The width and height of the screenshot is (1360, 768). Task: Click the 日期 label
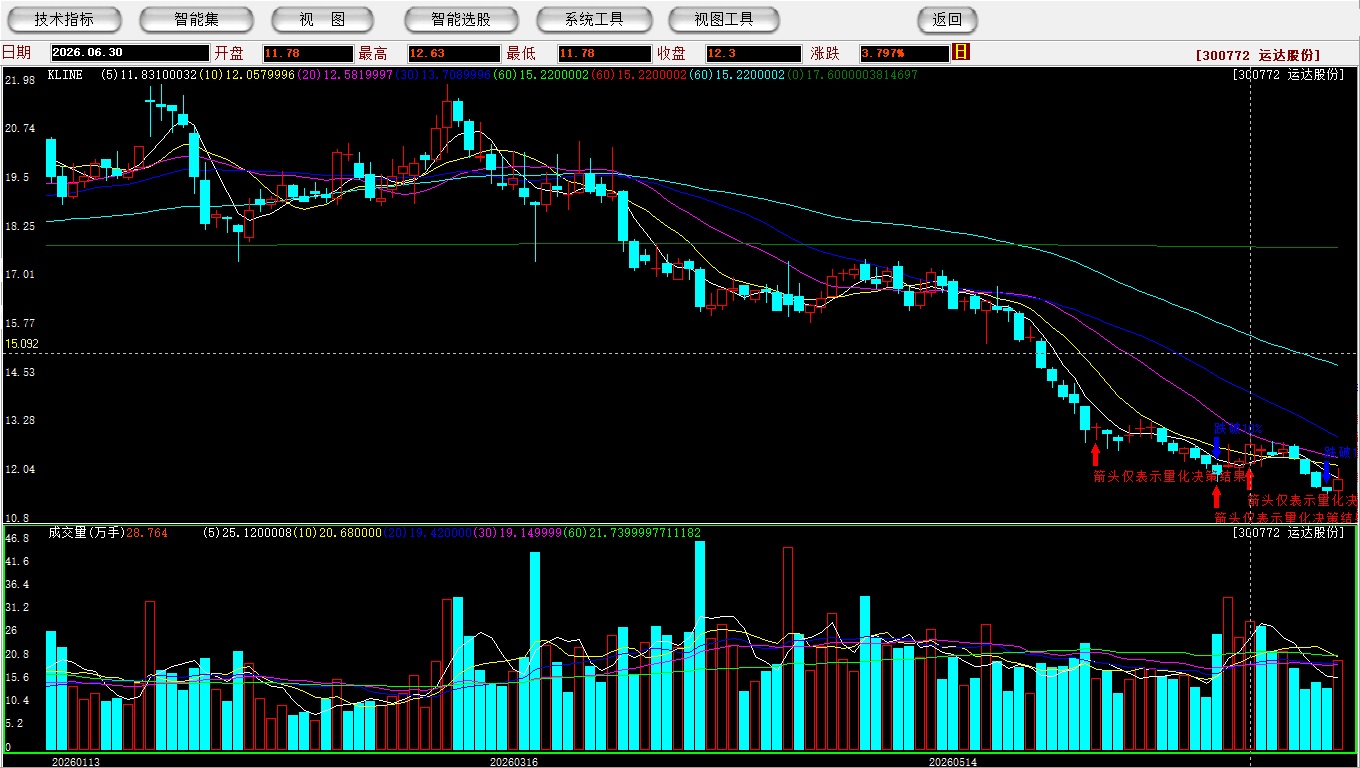[x=16, y=53]
